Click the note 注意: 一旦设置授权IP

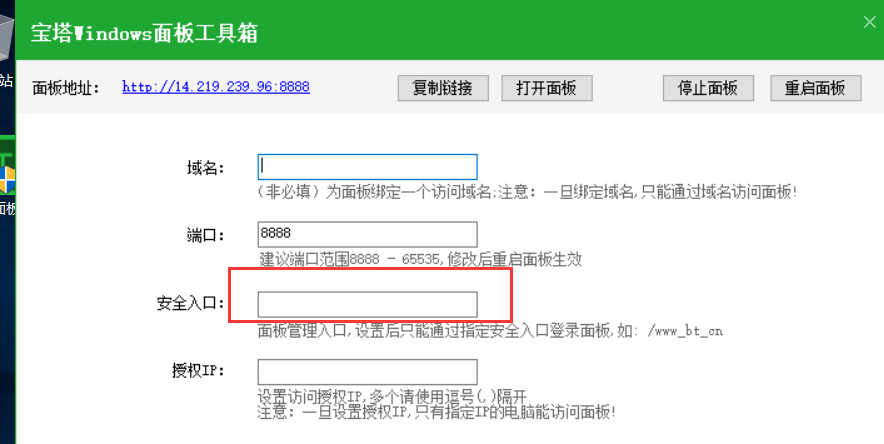point(437,412)
